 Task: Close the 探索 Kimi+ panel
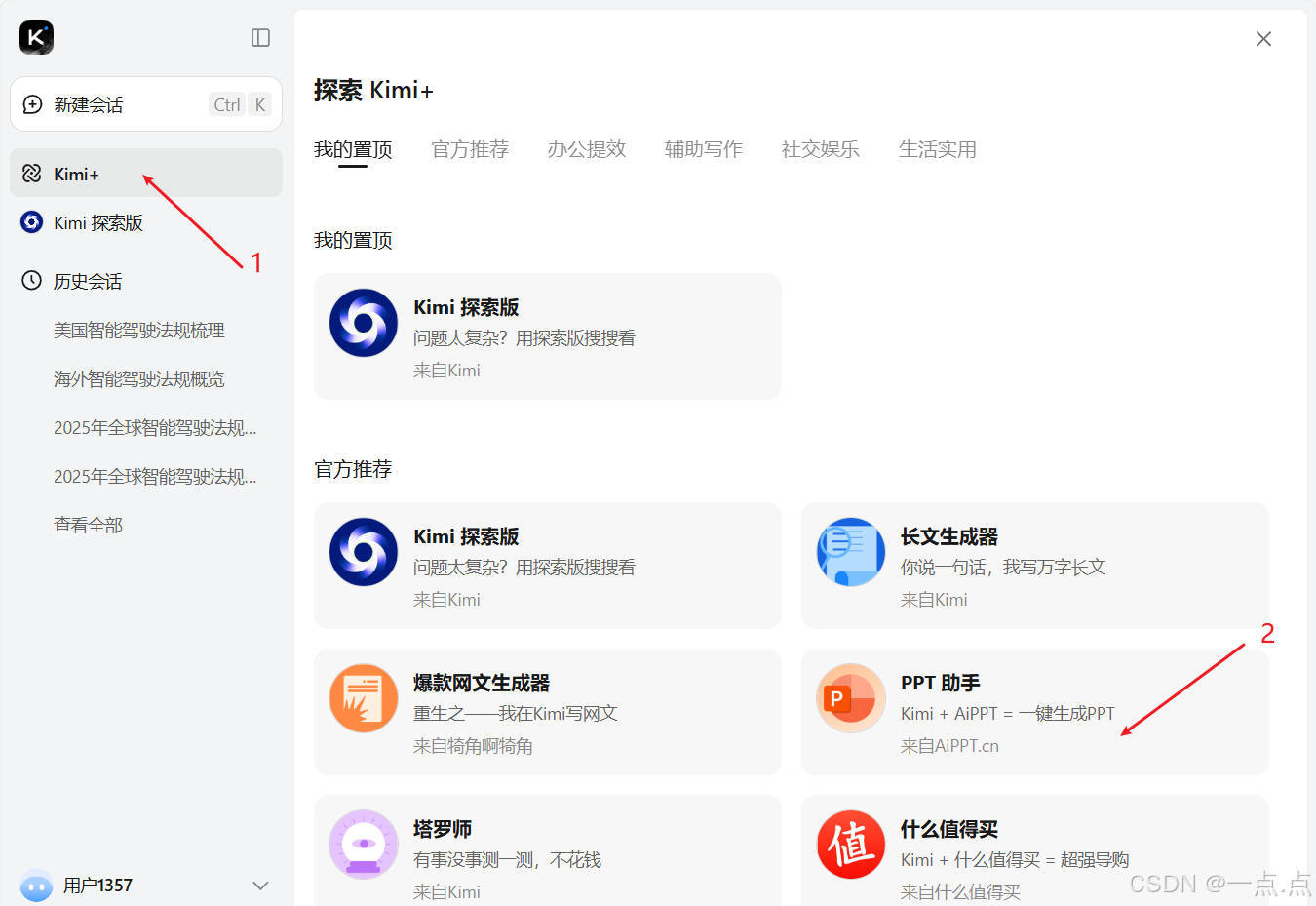1263,39
